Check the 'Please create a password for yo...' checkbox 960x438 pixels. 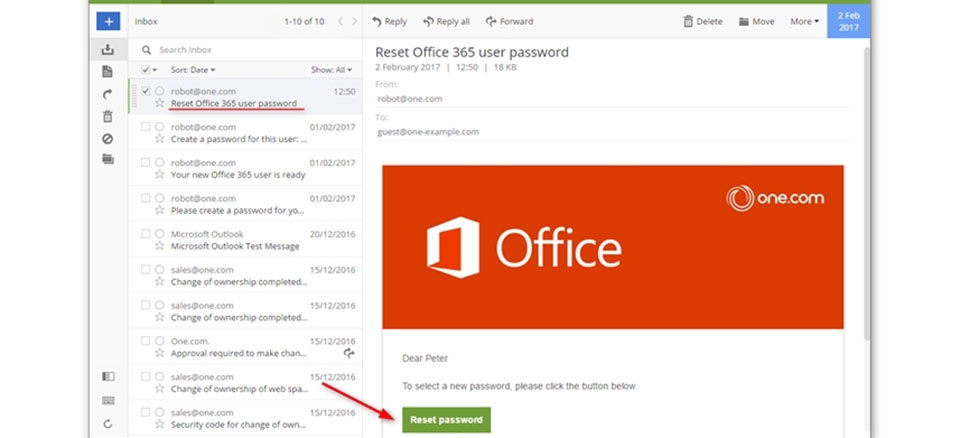point(146,198)
